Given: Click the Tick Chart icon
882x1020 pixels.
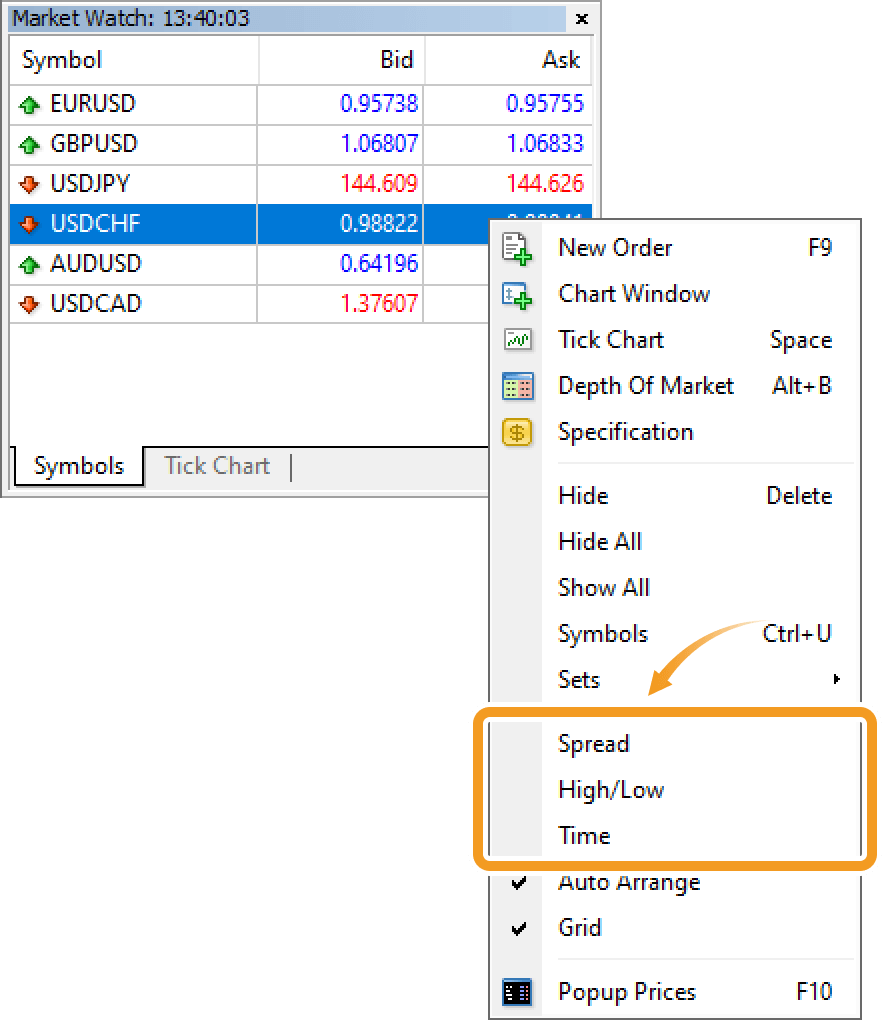Looking at the screenshot, I should 518,341.
